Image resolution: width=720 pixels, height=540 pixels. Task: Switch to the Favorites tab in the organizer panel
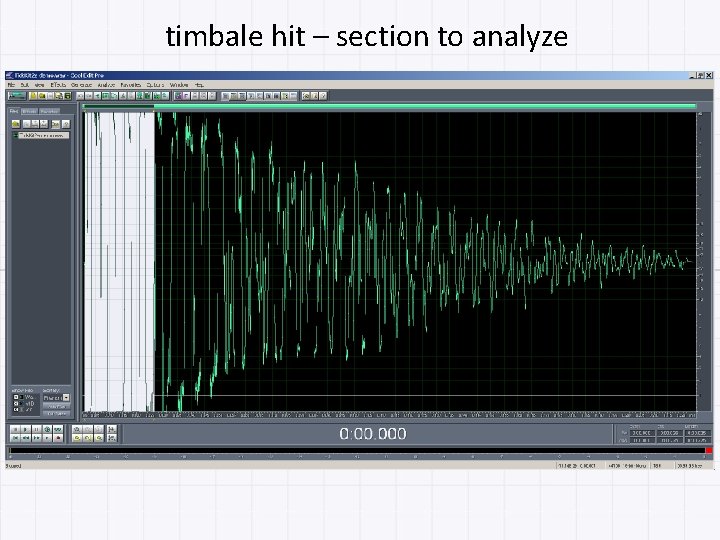point(49,111)
